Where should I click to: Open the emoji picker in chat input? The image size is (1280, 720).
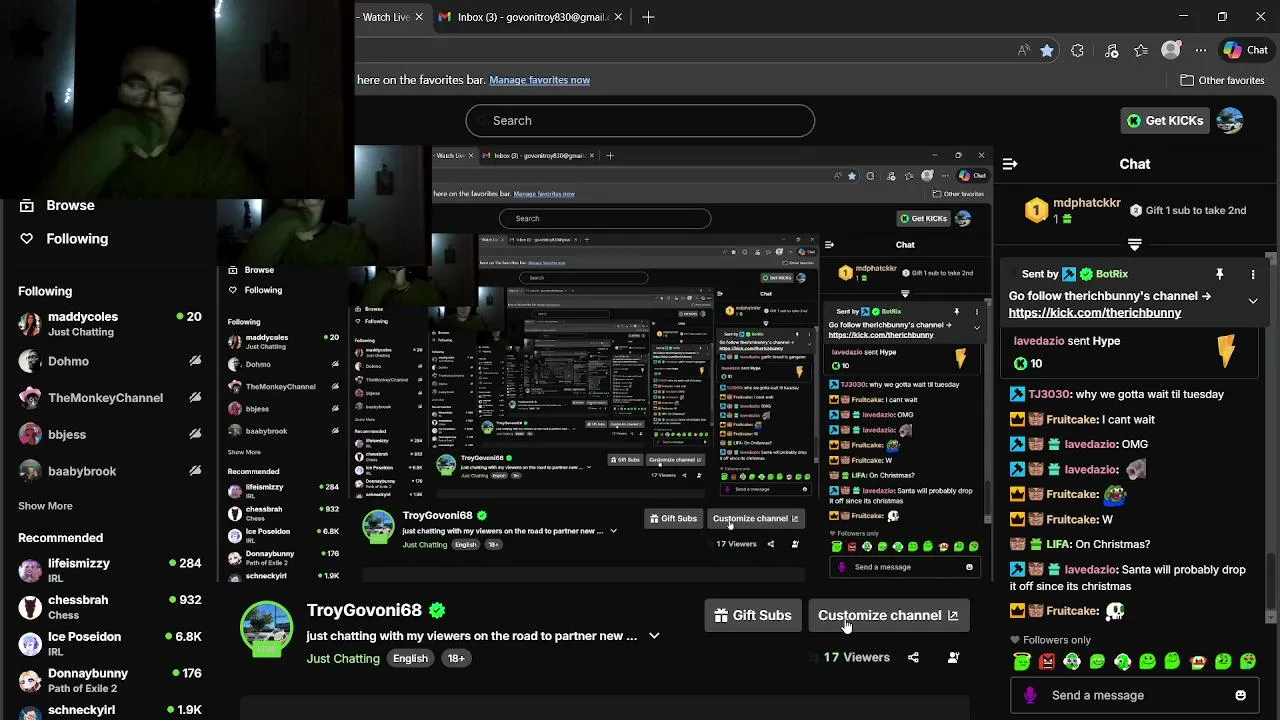pos(1241,695)
